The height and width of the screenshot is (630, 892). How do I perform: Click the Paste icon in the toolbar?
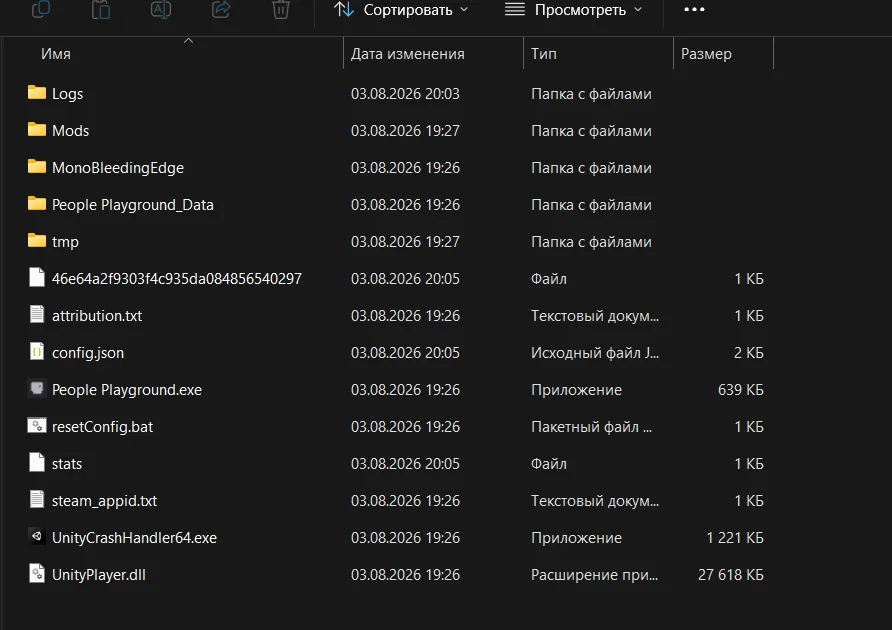coord(101,9)
